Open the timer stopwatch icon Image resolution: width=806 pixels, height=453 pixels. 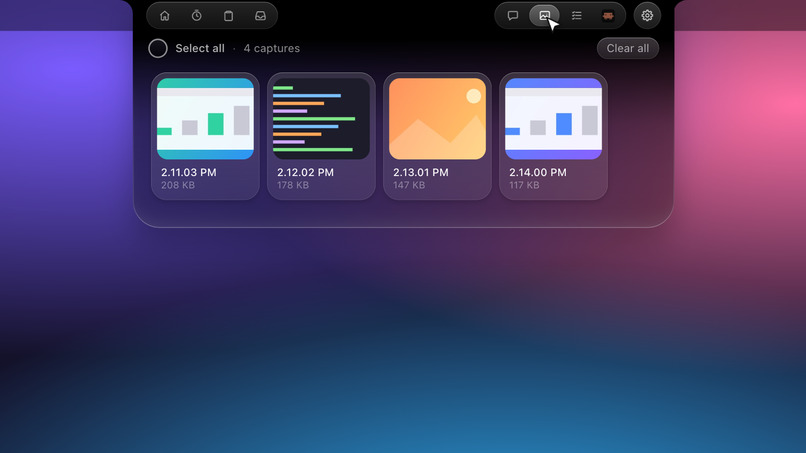pos(196,15)
